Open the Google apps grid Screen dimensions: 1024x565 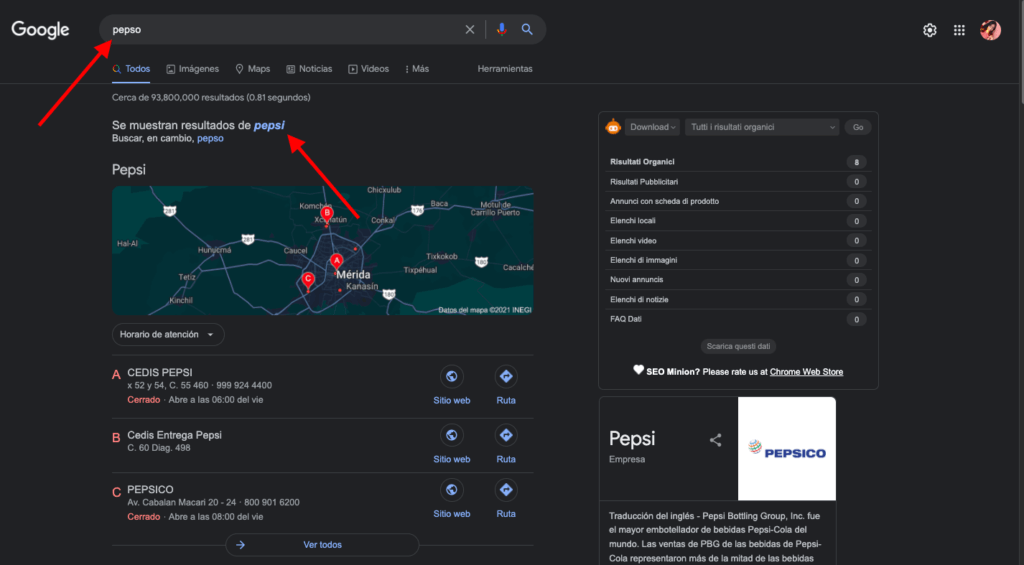tap(959, 30)
